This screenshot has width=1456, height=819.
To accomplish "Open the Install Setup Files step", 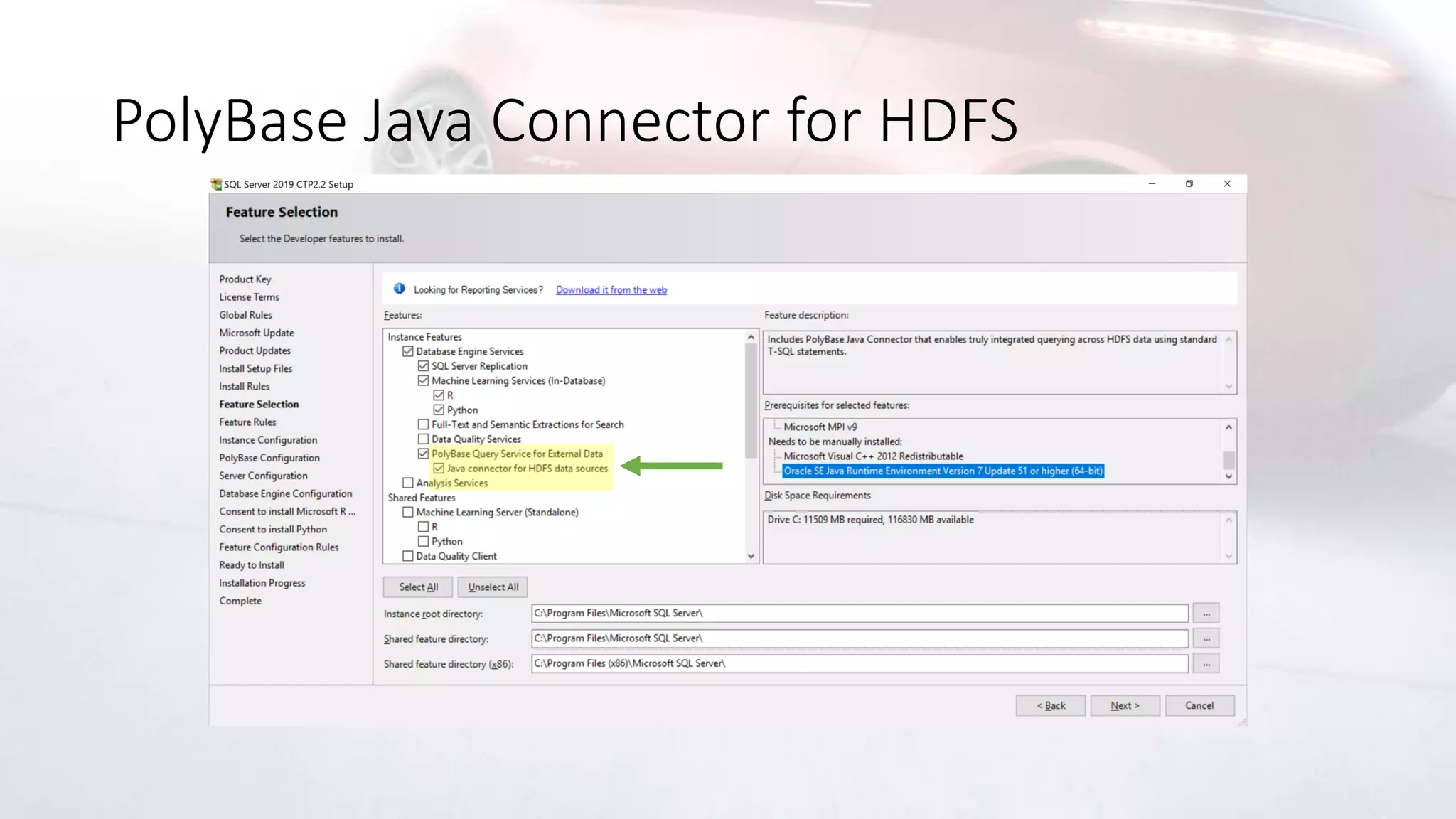I will [x=256, y=368].
